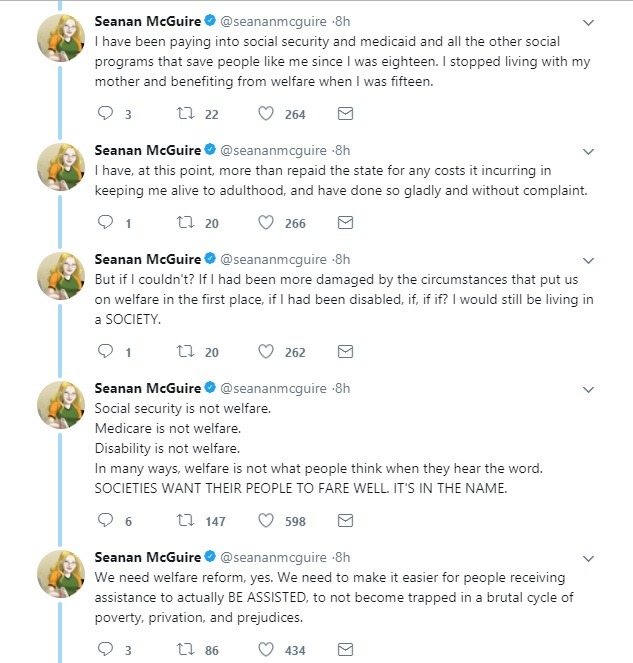Open the 8h timestamp of the welfare reform tweet
Image resolution: width=633 pixels, height=663 pixels.
[343, 557]
